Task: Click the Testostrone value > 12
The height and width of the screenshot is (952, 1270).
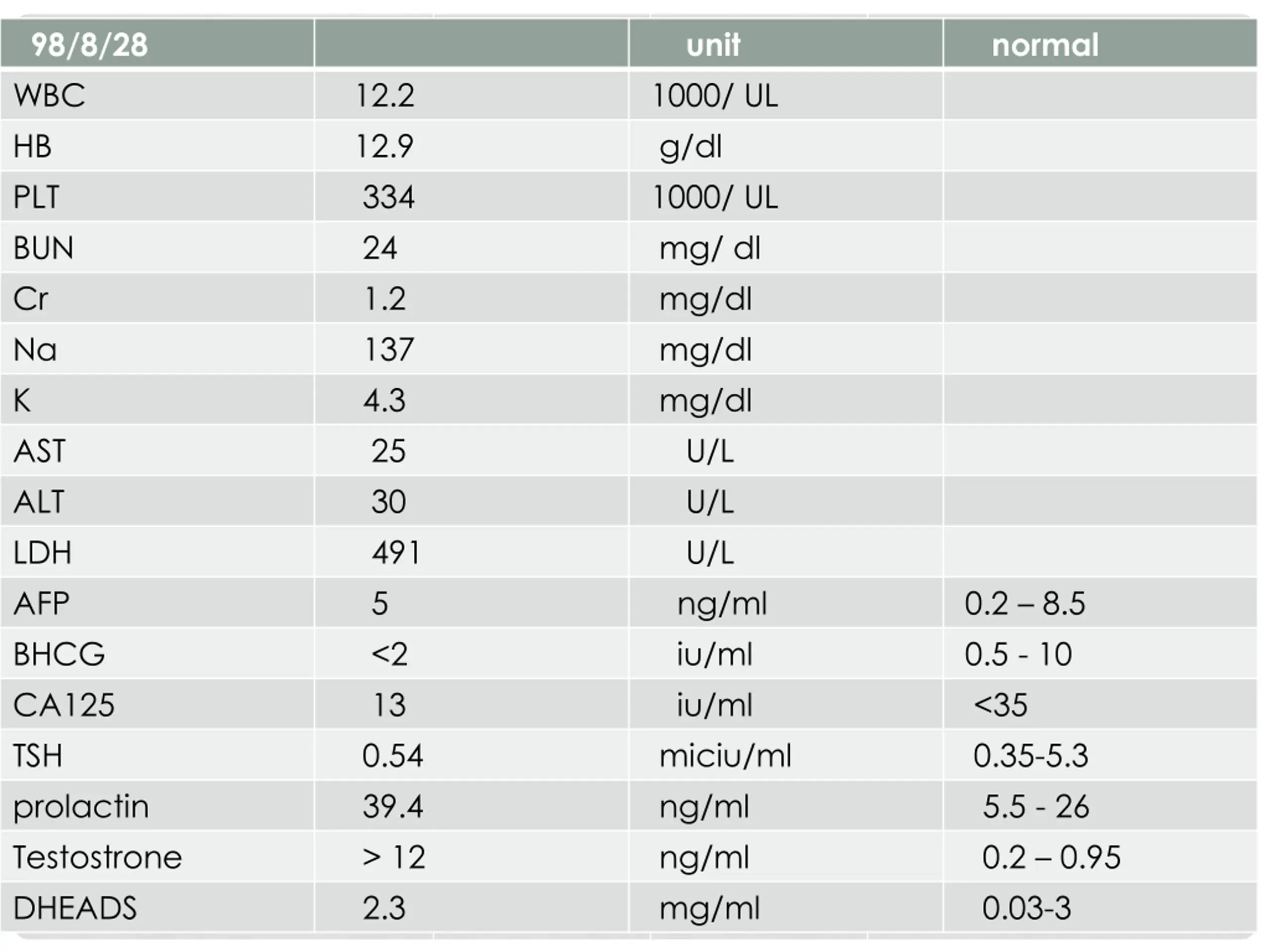Action: (x=394, y=857)
